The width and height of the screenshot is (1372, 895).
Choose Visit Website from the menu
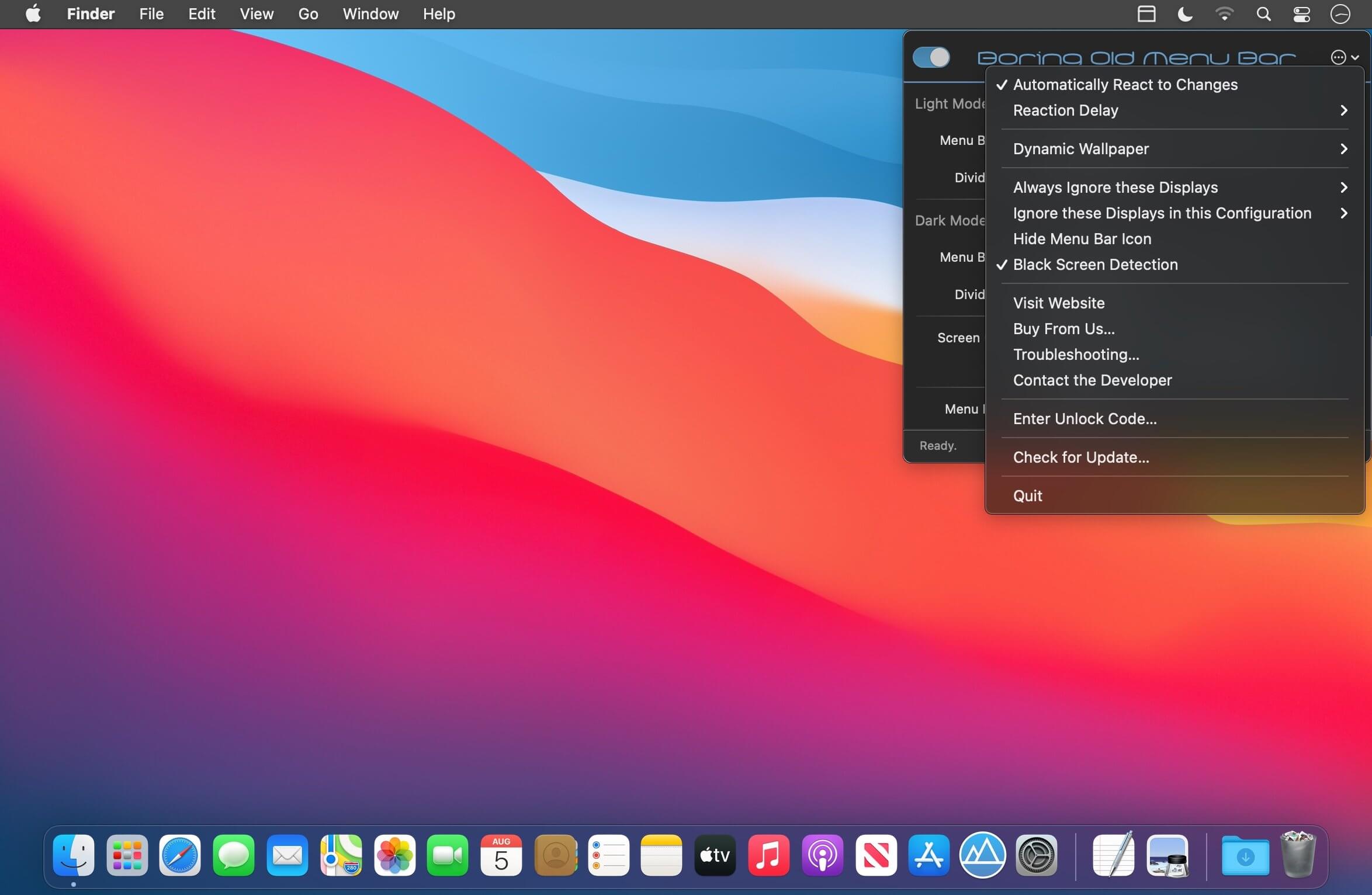tap(1175, 303)
